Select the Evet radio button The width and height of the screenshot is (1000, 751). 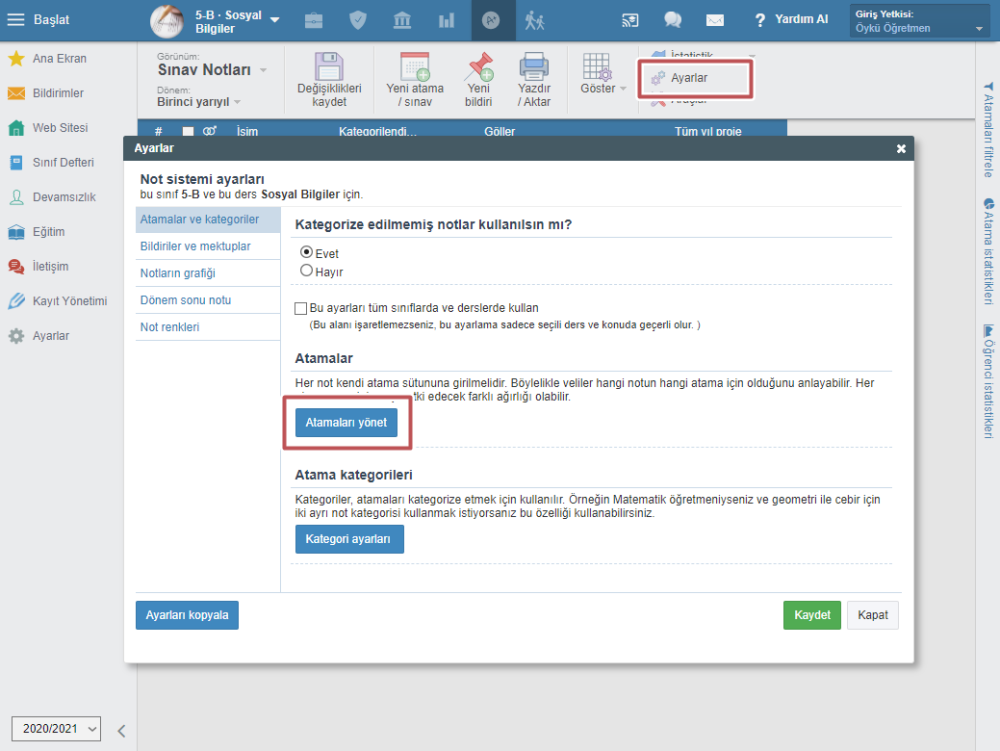[x=307, y=252]
